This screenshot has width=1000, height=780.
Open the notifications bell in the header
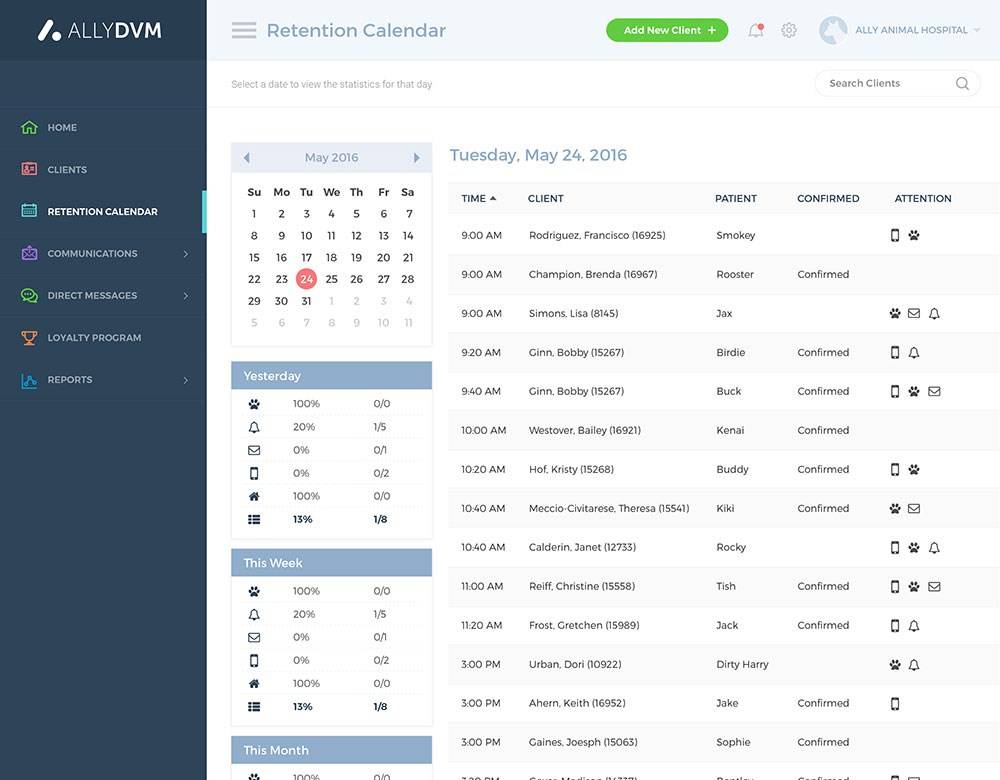pyautogui.click(x=754, y=30)
